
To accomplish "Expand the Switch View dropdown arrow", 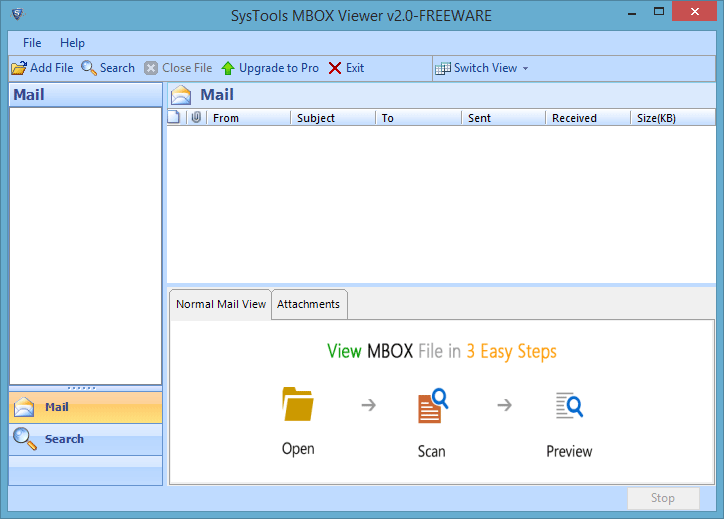I will click(x=525, y=68).
